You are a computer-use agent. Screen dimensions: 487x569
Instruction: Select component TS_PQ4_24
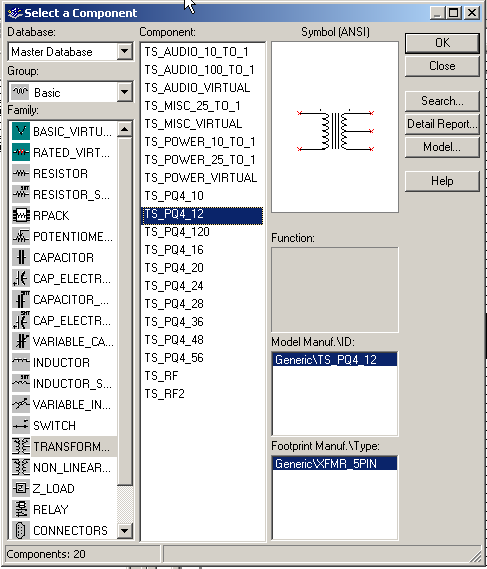pyautogui.click(x=174, y=286)
